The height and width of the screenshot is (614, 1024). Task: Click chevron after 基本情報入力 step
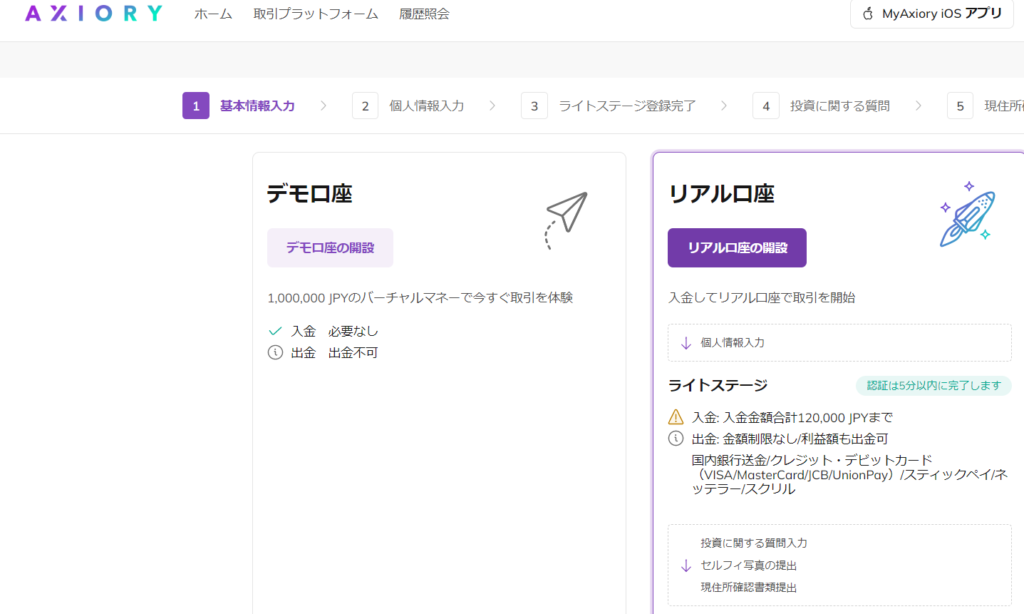[323, 106]
